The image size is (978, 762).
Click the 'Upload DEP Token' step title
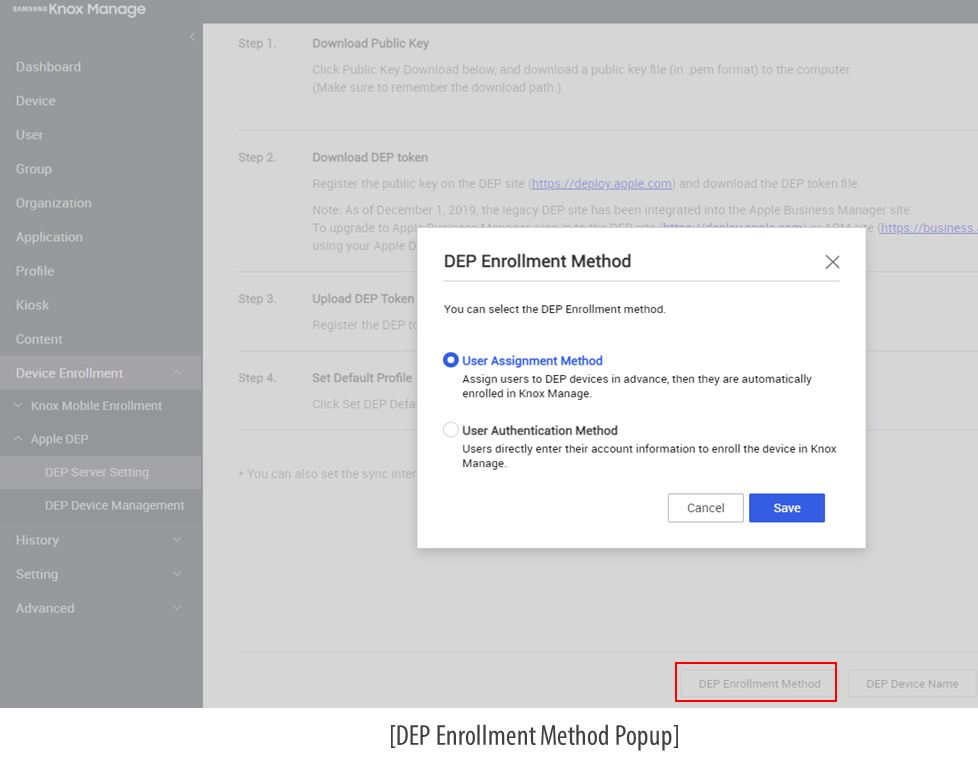click(363, 299)
